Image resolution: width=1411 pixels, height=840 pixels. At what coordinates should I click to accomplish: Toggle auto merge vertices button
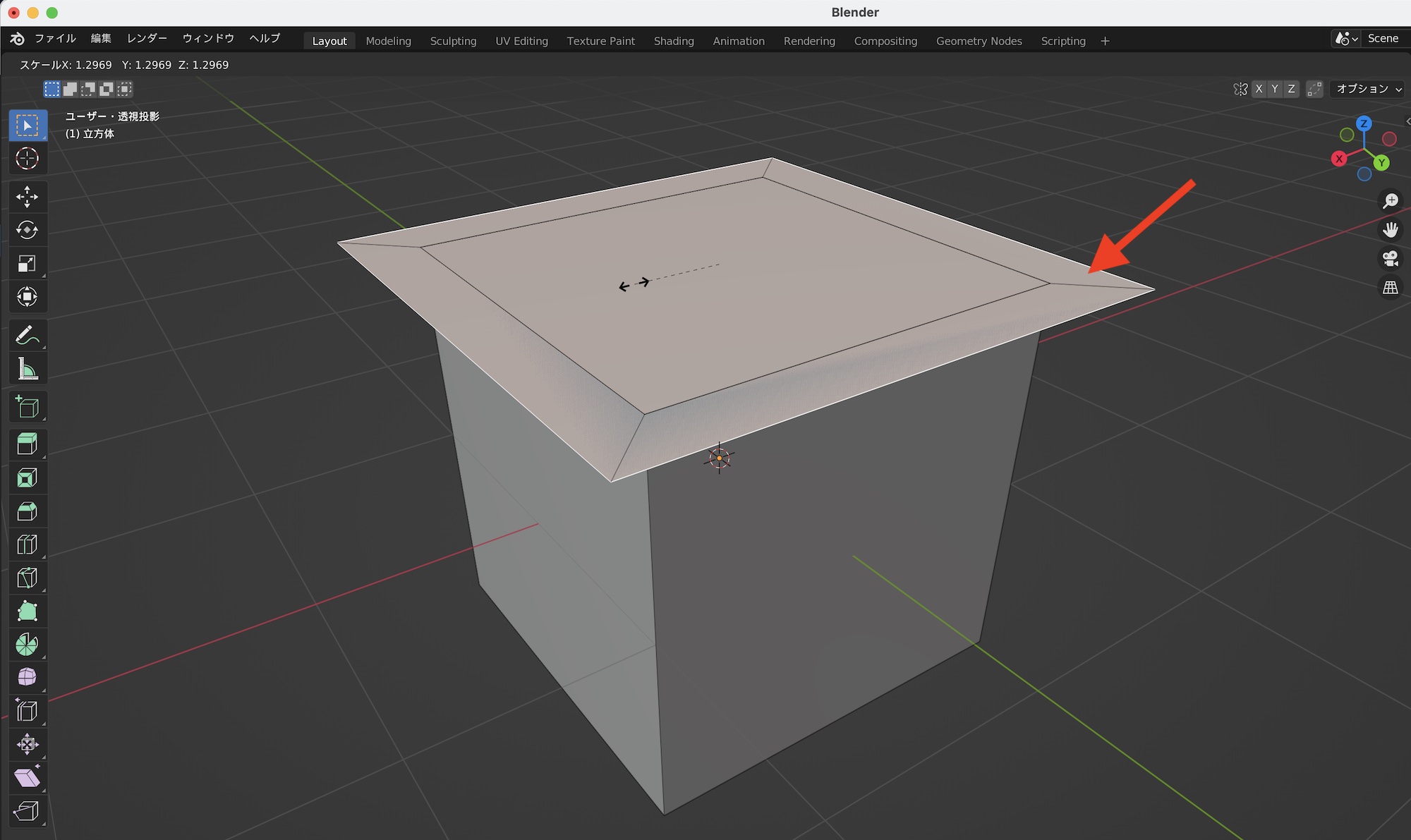(x=1314, y=89)
